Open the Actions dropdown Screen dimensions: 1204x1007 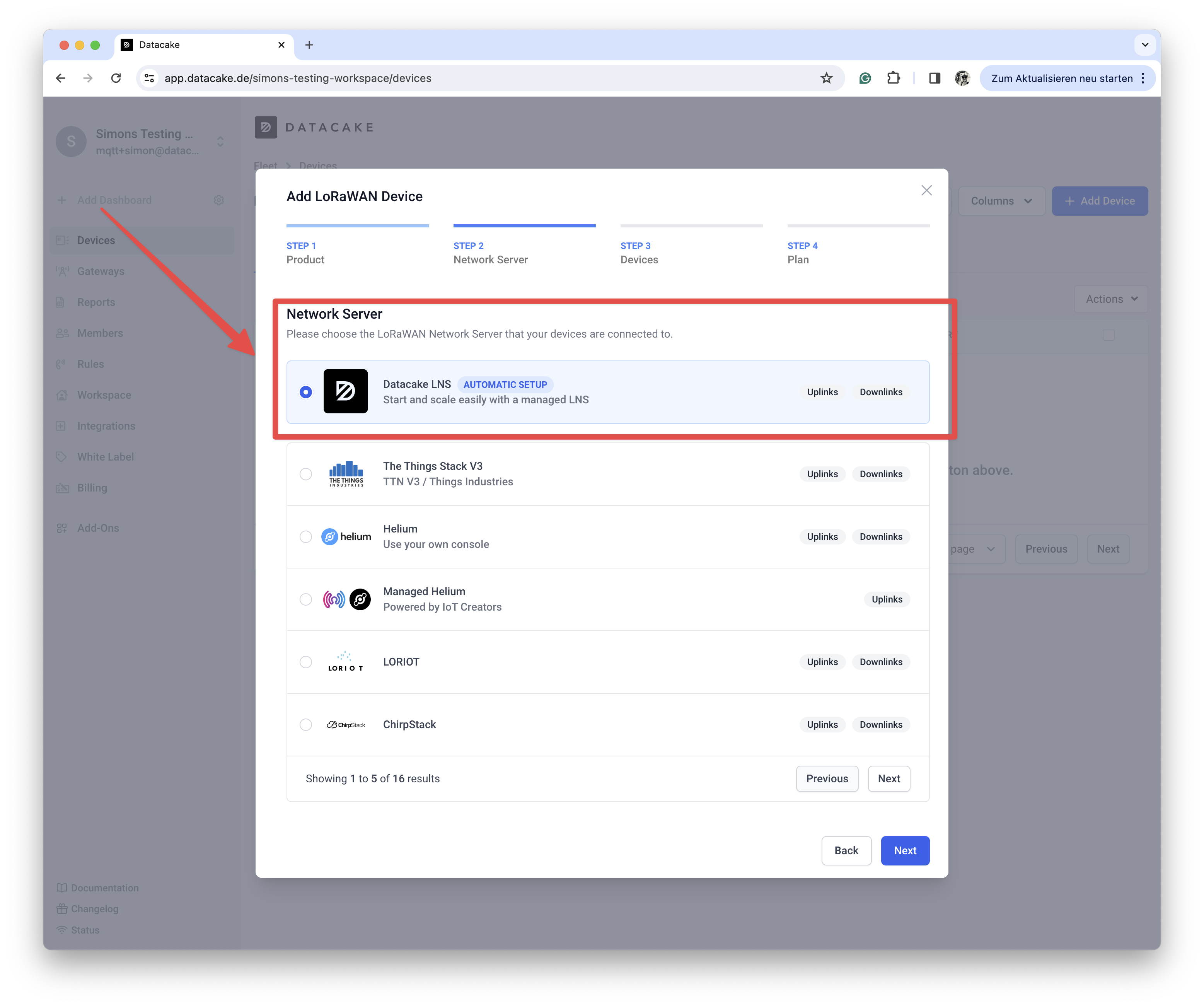[1110, 299]
